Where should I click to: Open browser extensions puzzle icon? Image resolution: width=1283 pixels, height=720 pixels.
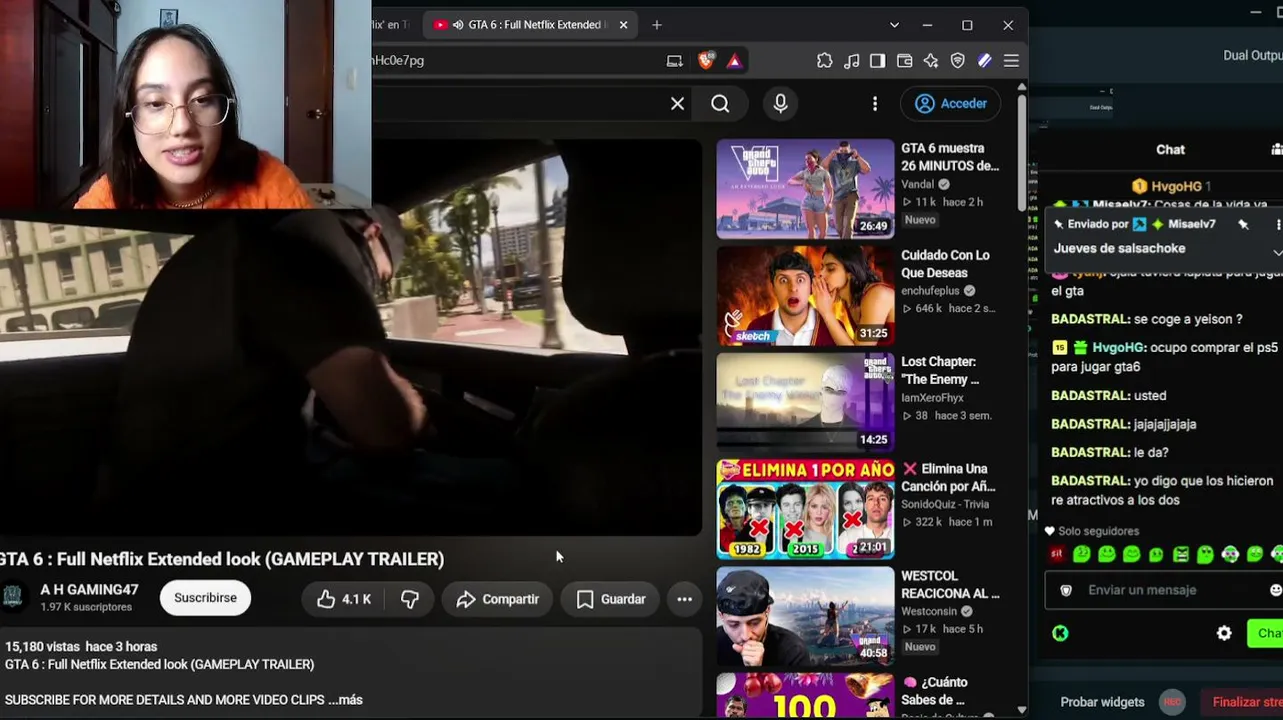[x=825, y=61]
